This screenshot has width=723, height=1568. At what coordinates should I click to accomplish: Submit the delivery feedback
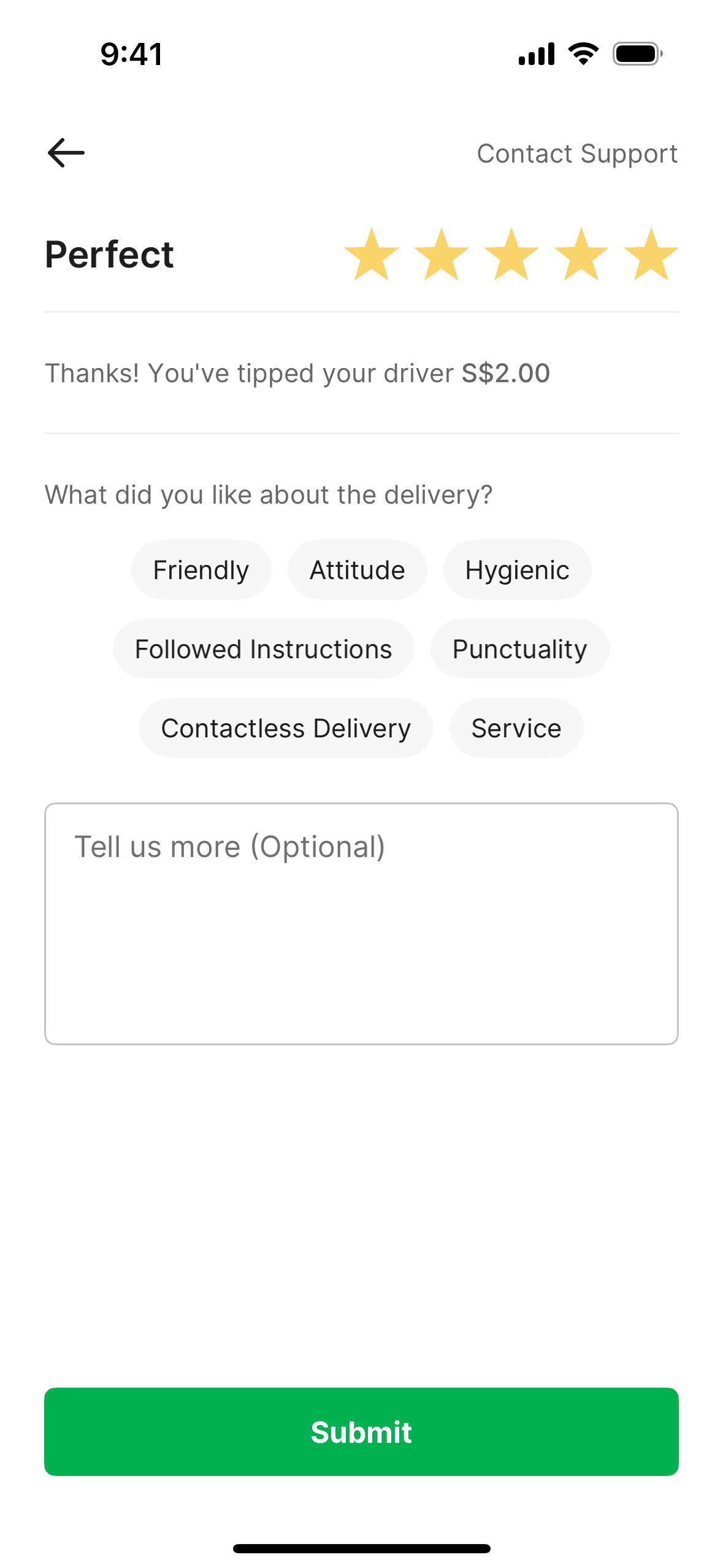pos(361,1432)
